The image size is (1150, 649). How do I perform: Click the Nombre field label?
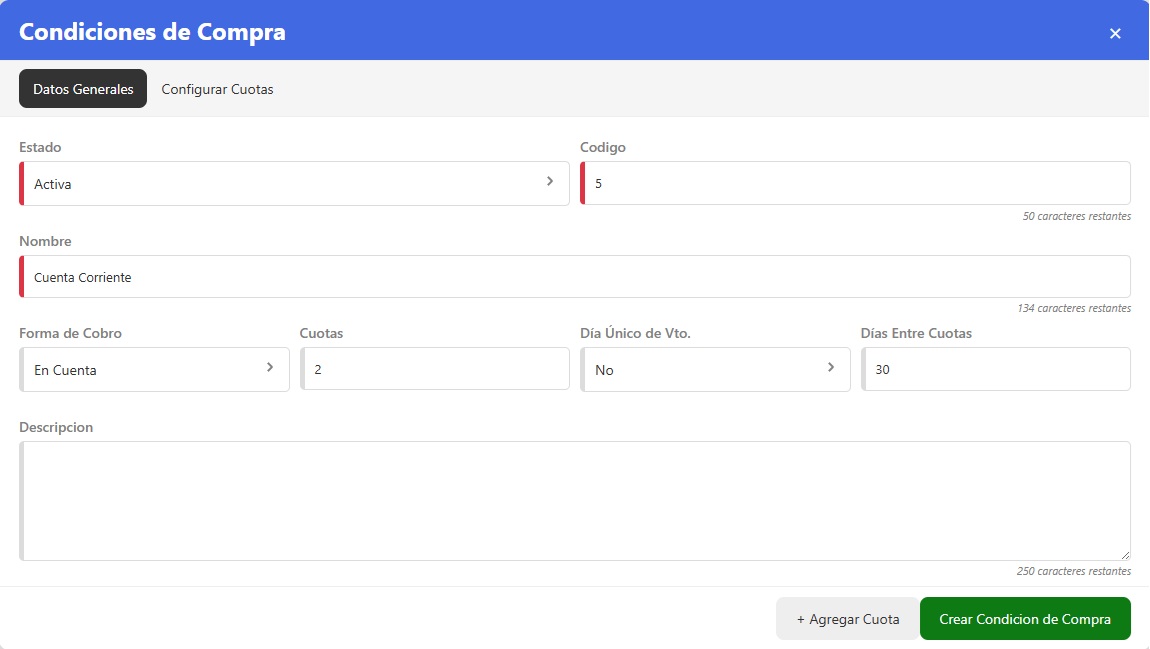coord(45,241)
